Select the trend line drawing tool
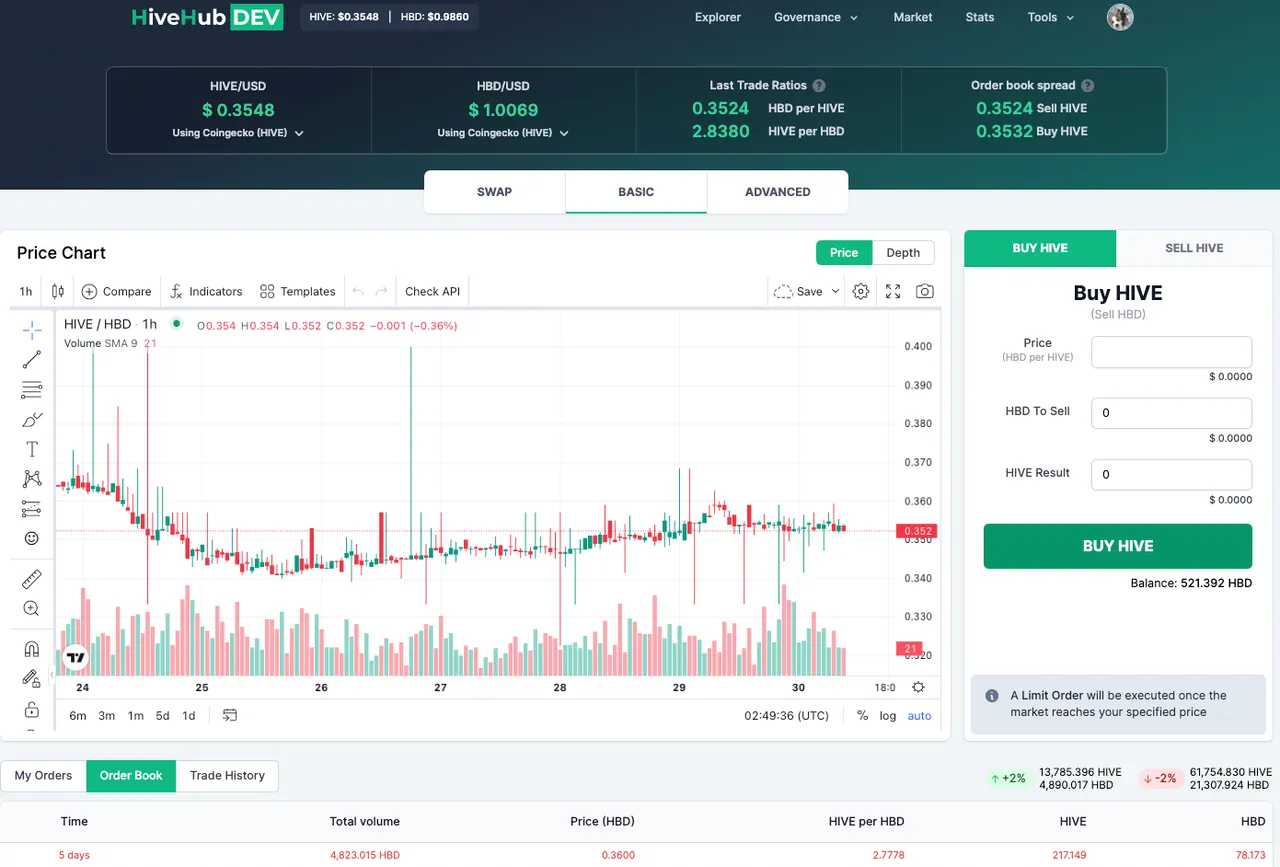 tap(32, 360)
